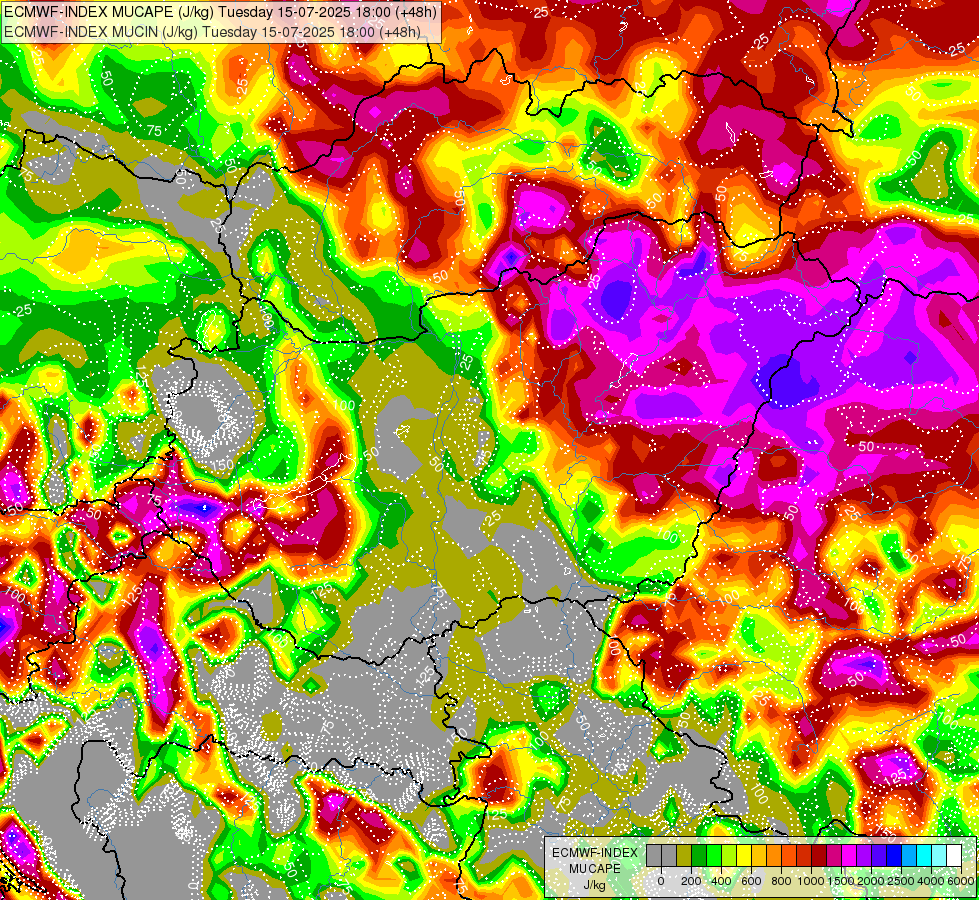The width and height of the screenshot is (979, 900).
Task: Click the legend scale value 400
Action: pos(721,881)
